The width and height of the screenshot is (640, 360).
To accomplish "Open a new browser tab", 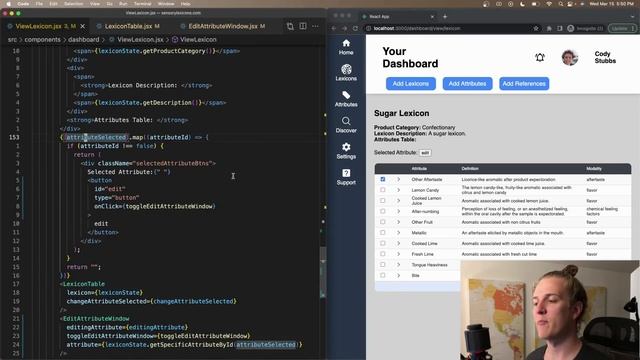I will coord(445,16).
